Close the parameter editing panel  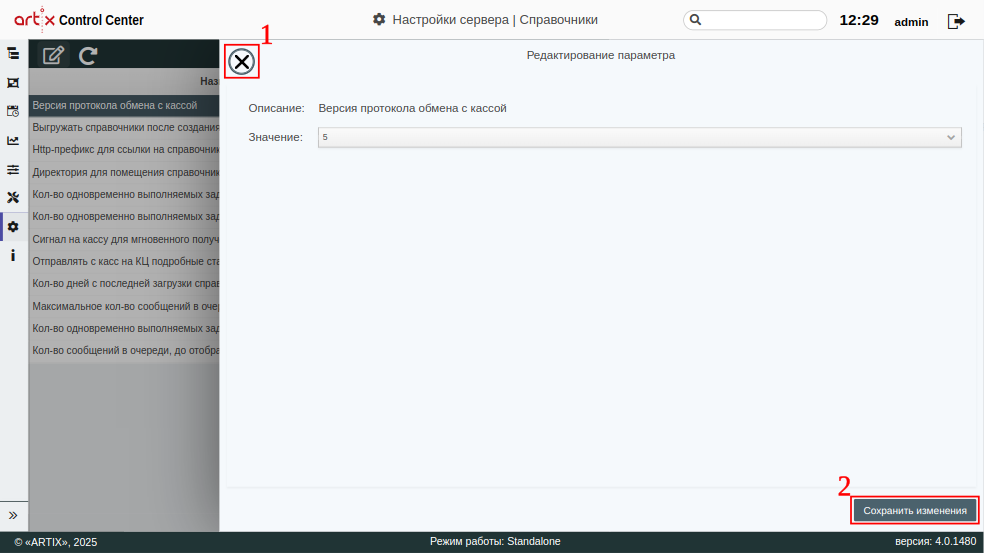[242, 62]
